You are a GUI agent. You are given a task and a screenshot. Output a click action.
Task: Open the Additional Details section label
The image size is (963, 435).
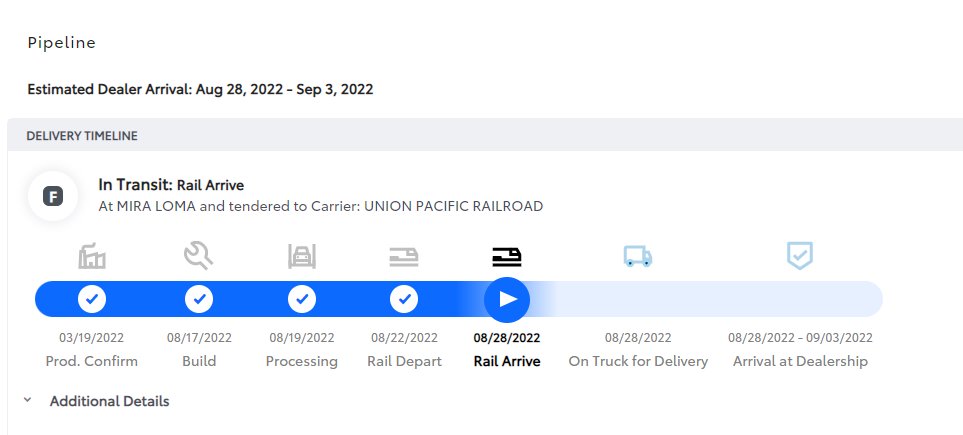click(109, 401)
